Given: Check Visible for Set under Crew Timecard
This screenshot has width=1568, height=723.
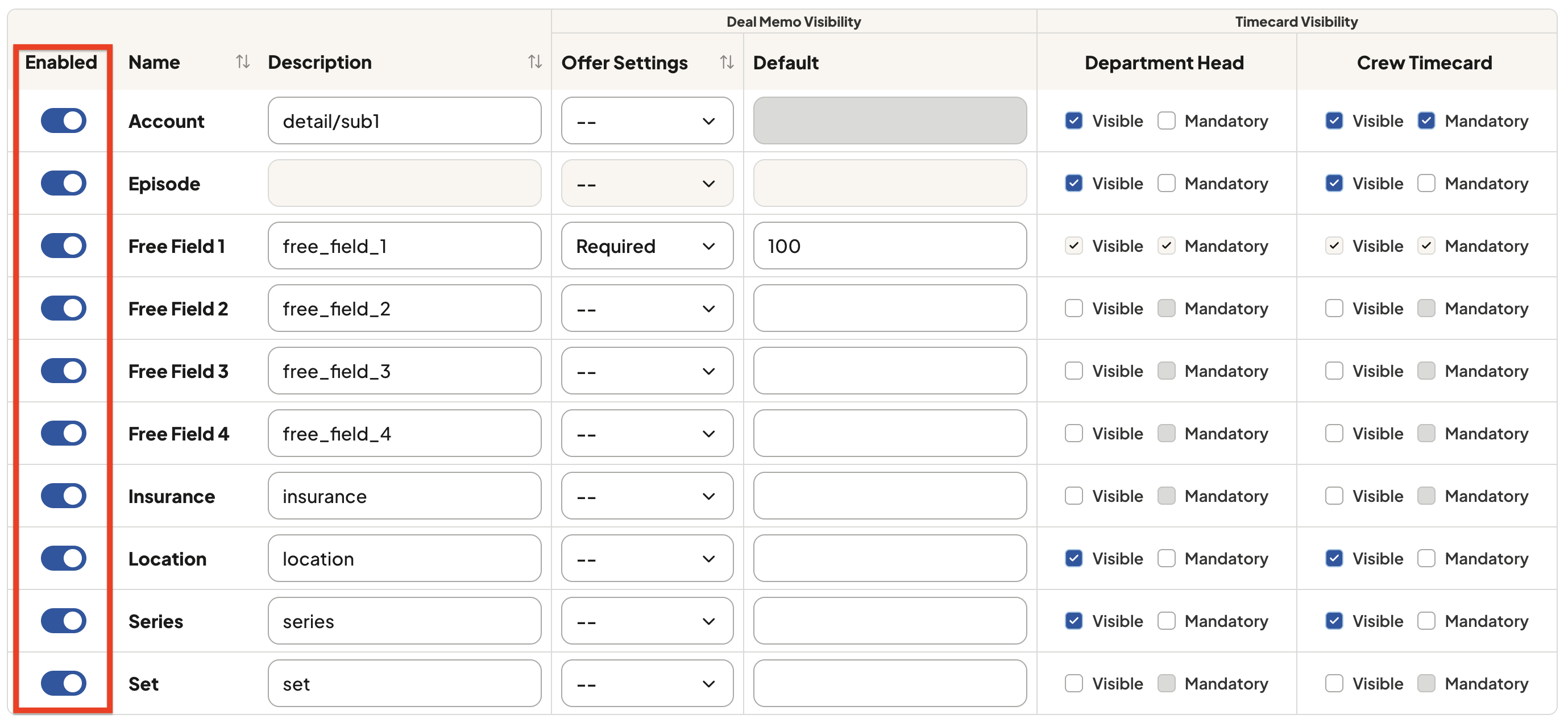Looking at the screenshot, I should tap(1334, 683).
